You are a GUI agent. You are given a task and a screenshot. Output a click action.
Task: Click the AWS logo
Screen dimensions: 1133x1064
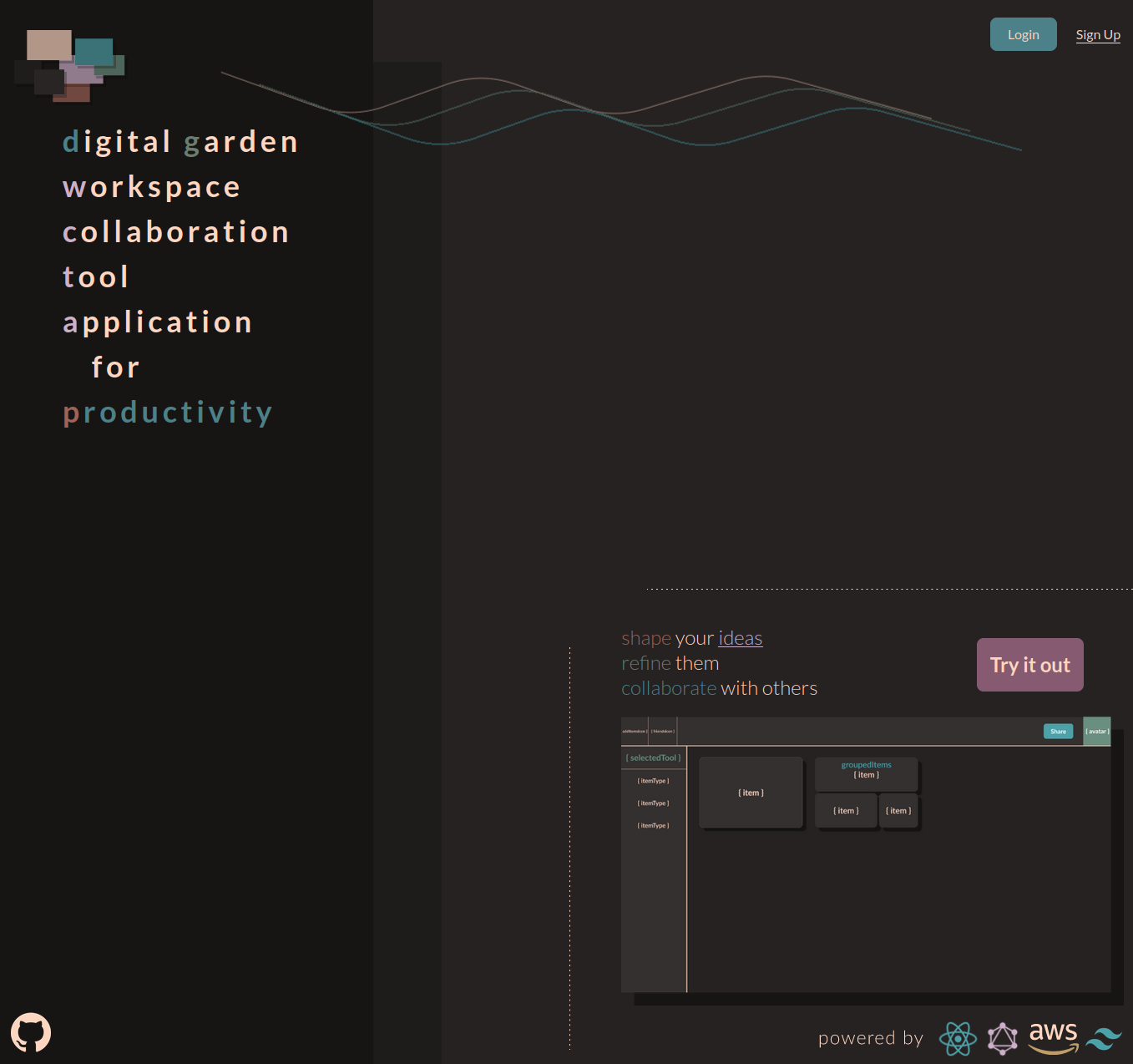1054,1038
